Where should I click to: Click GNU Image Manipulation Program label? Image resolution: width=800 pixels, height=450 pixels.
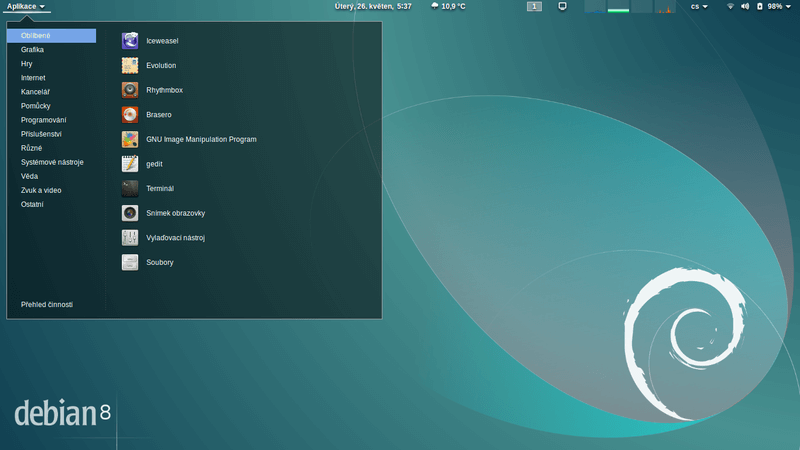(202, 139)
